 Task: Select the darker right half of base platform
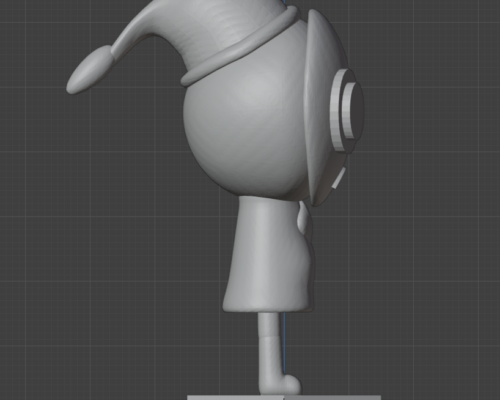(332, 398)
